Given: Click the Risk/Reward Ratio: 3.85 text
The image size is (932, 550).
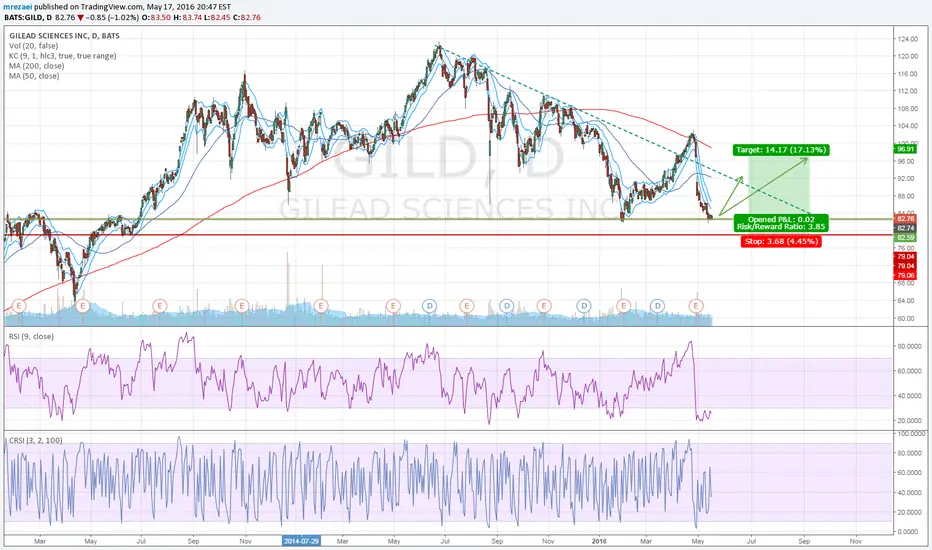Looking at the screenshot, I should point(781,227).
